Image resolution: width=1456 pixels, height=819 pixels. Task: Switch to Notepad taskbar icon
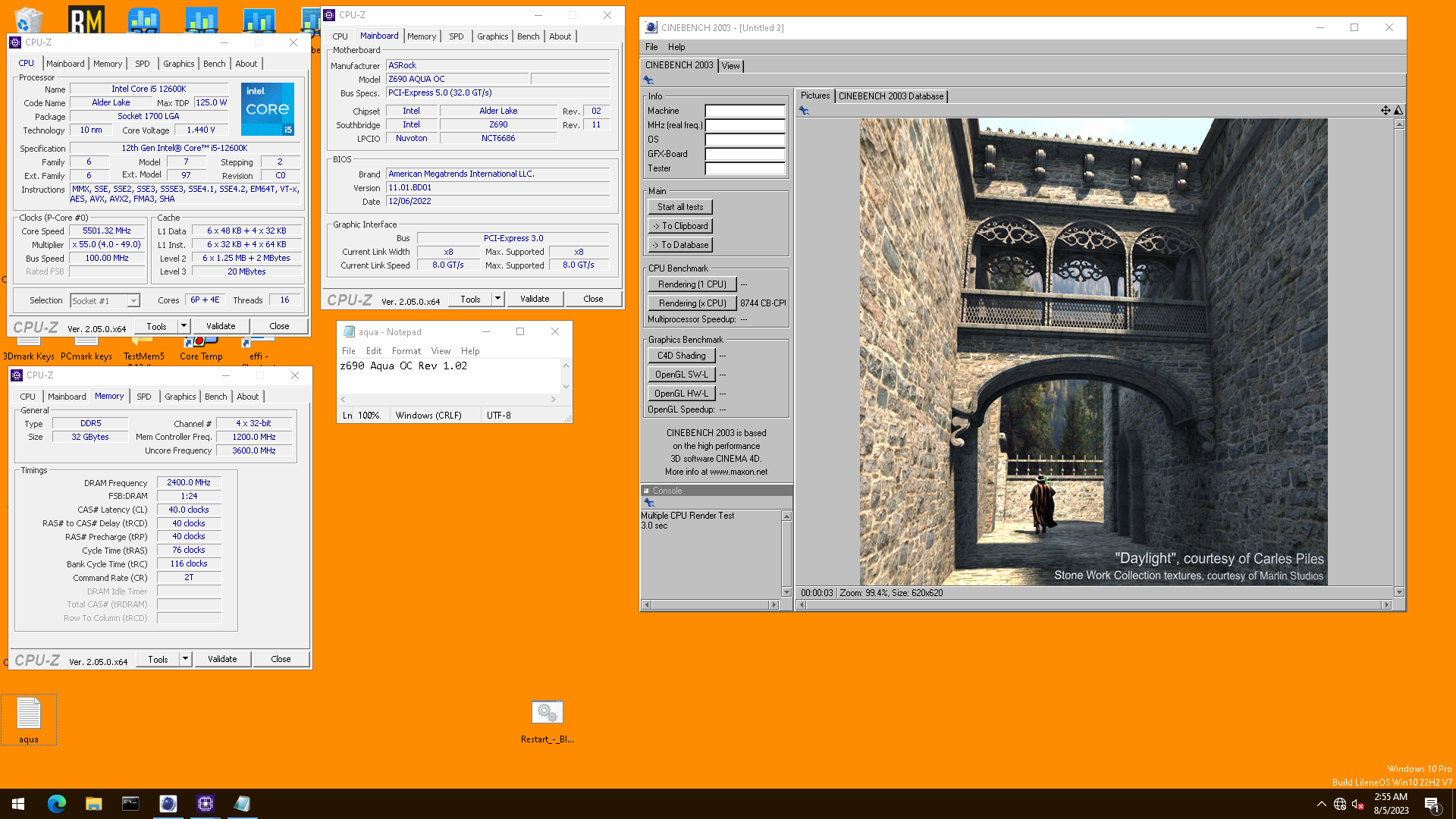click(242, 803)
